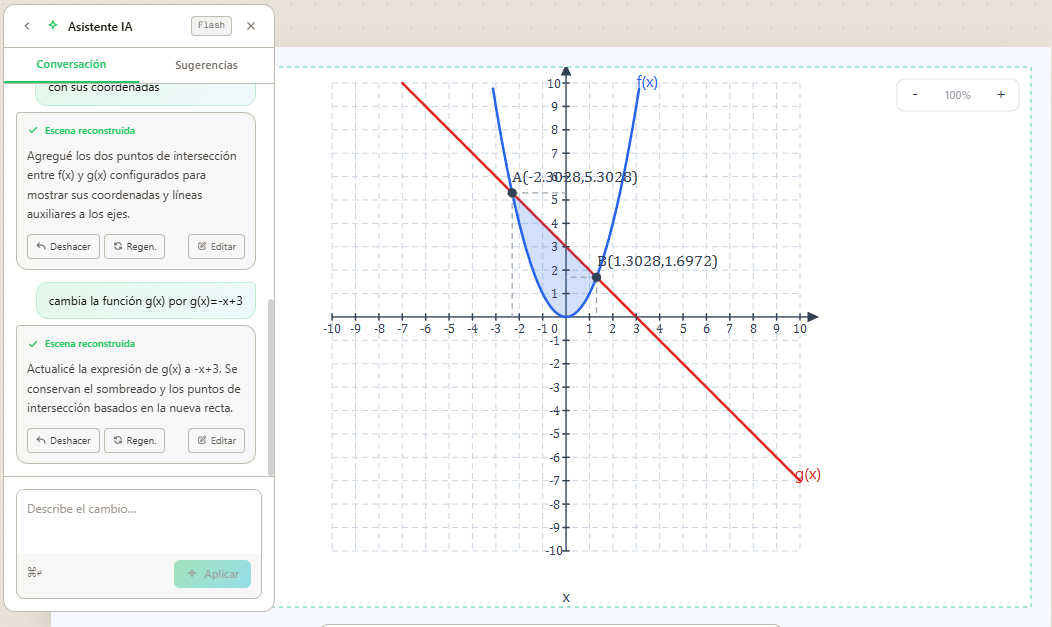
Task: Click the keyboard shortcut hint icon
Action: [35, 573]
